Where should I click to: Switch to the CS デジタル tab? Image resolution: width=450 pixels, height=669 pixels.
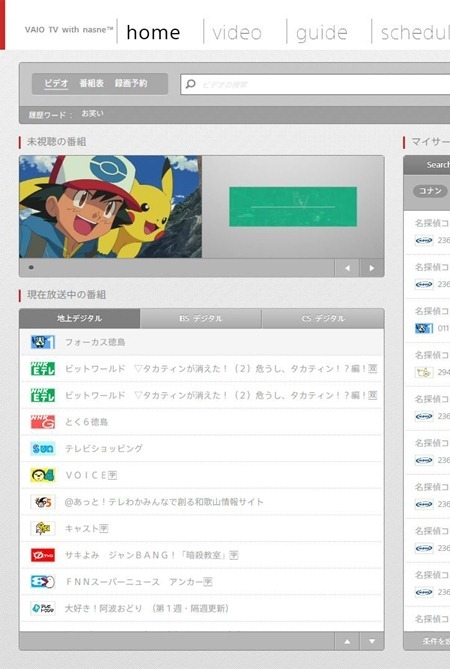[323, 318]
